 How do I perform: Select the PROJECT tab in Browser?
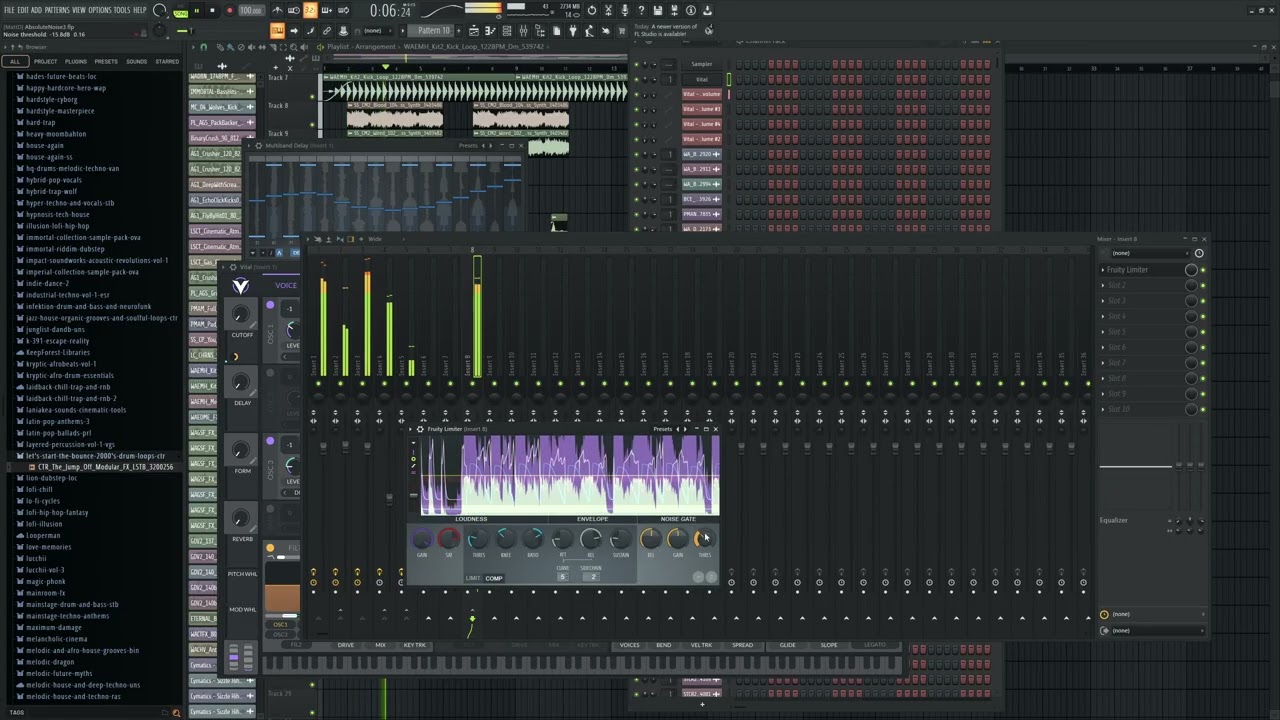click(x=45, y=61)
